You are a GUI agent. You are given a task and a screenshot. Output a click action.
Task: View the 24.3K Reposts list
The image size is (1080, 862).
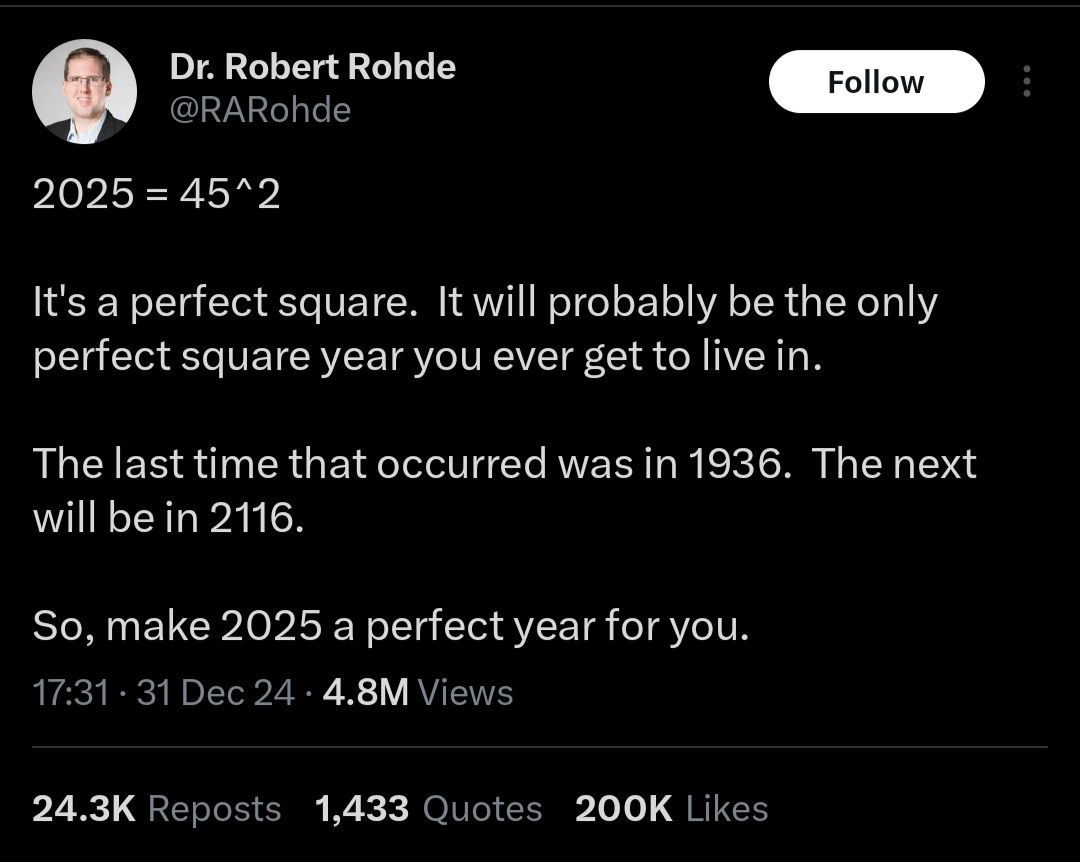(x=157, y=808)
